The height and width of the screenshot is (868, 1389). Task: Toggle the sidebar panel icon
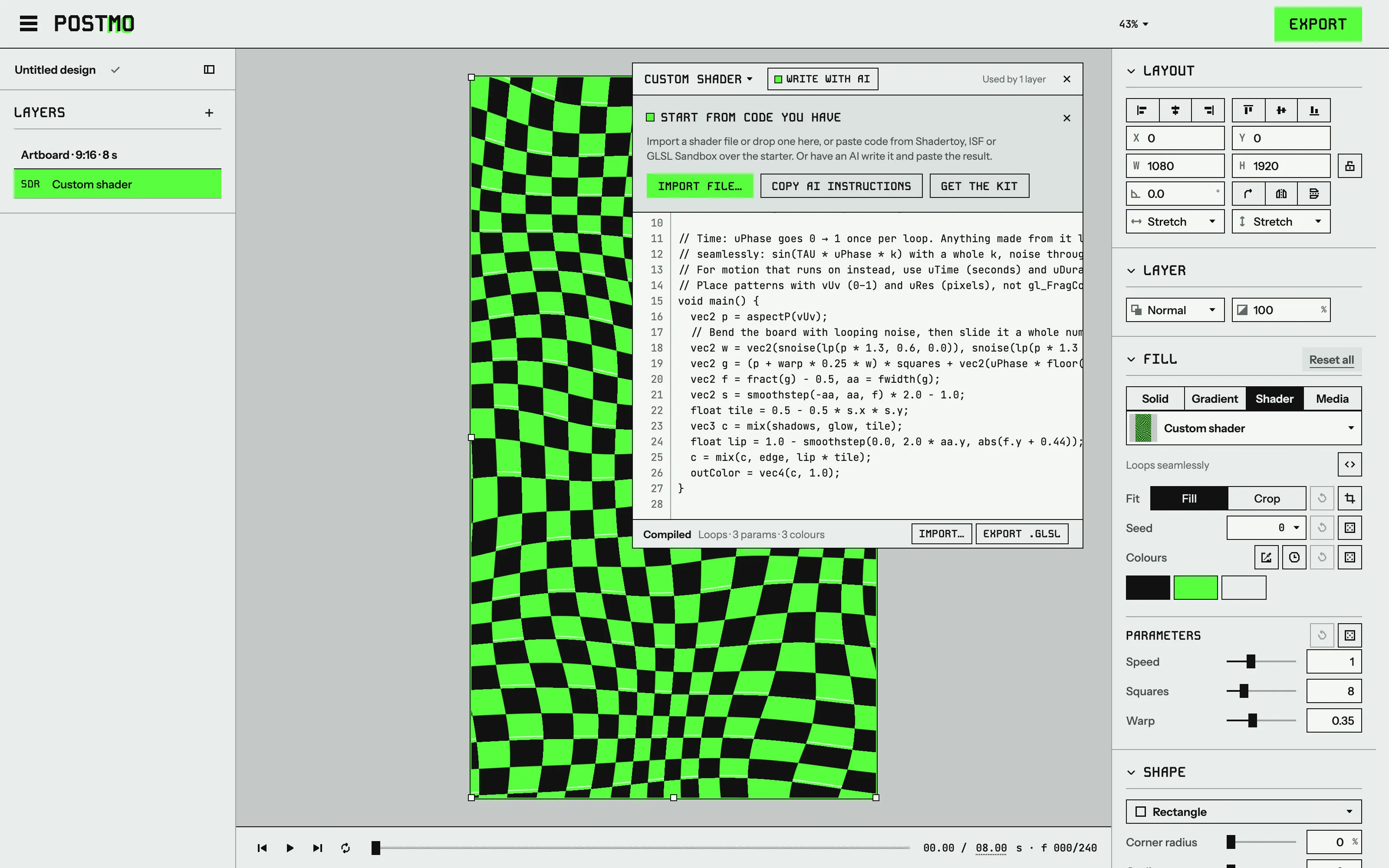click(209, 69)
